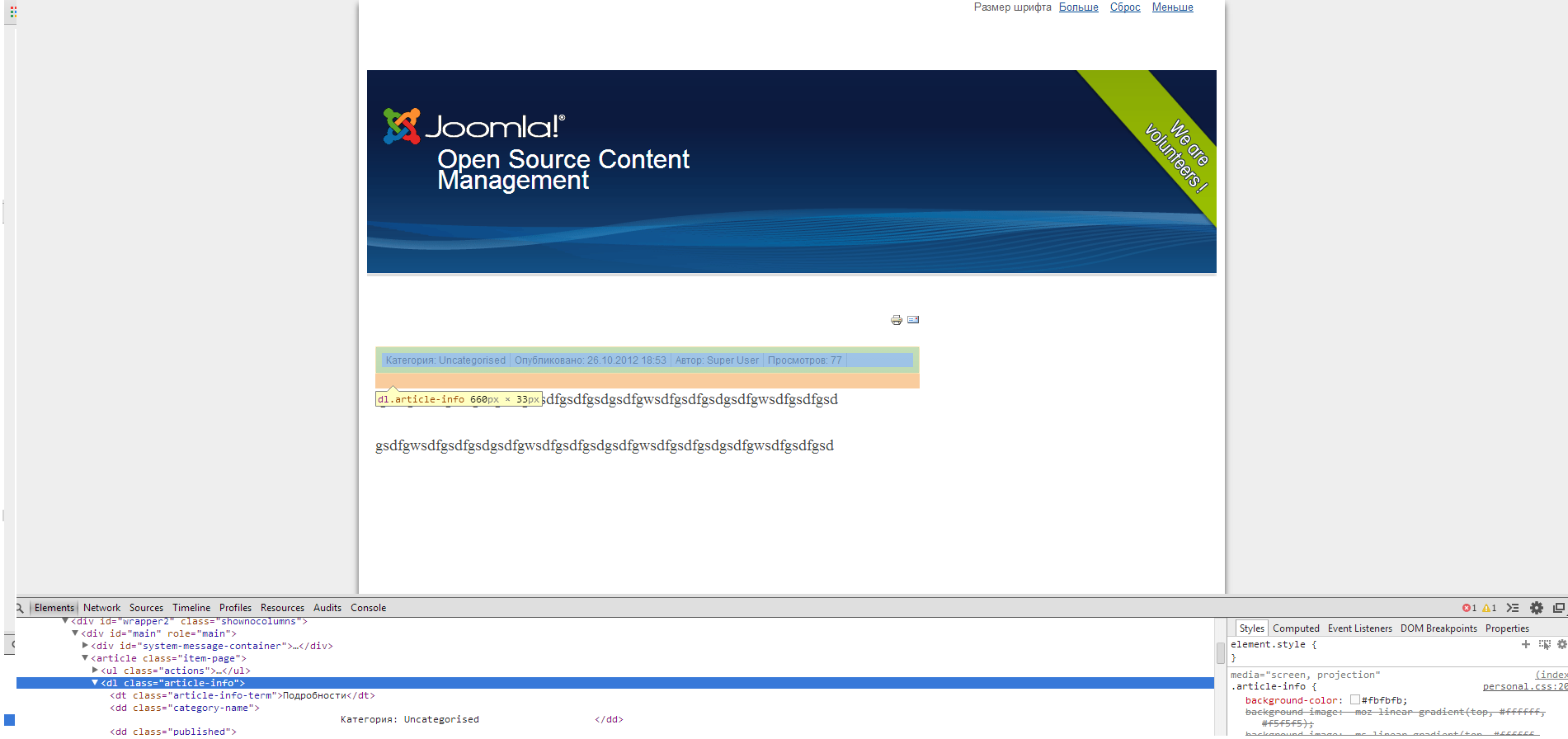
Task: Open the Network panel
Action: point(101,608)
